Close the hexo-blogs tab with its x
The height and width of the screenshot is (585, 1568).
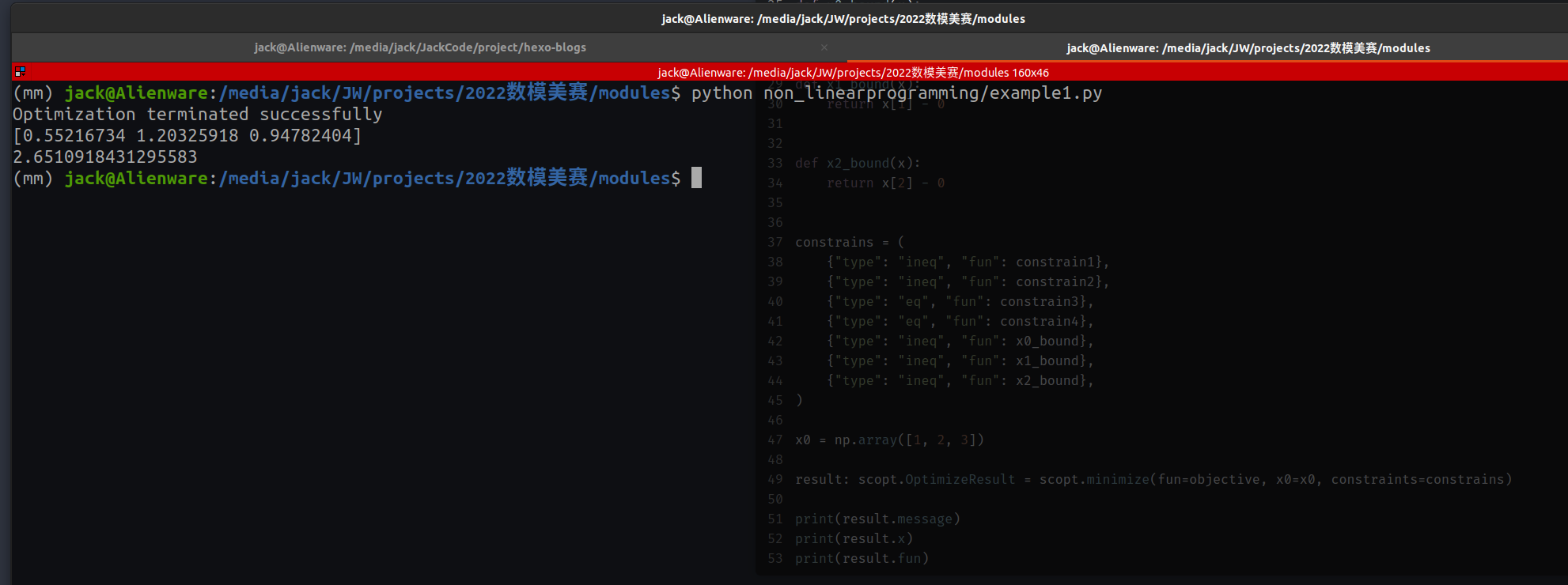click(x=824, y=47)
